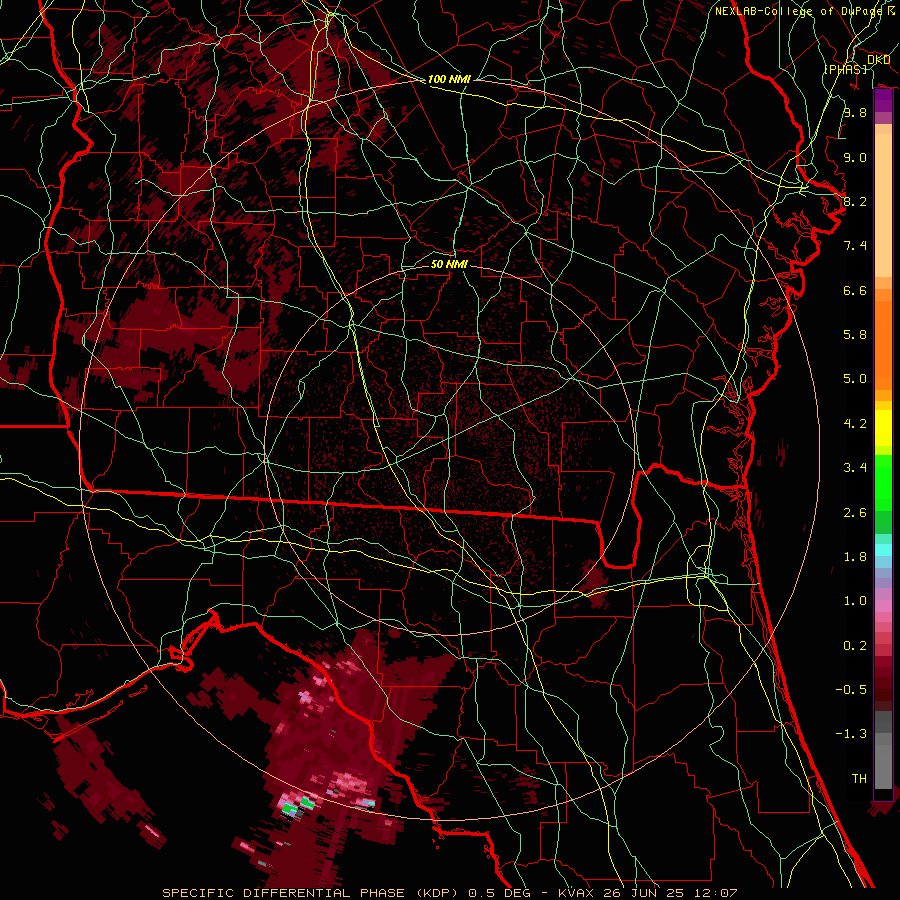This screenshot has width=900, height=900.
Task: Click the 9.8 value on the color scale
Action: tap(855, 112)
